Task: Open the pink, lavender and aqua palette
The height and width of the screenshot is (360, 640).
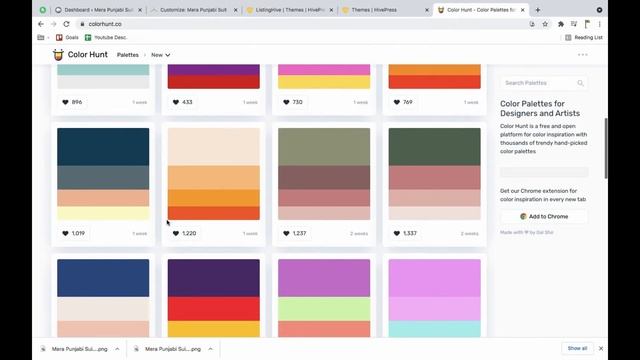Action: pos(435,298)
